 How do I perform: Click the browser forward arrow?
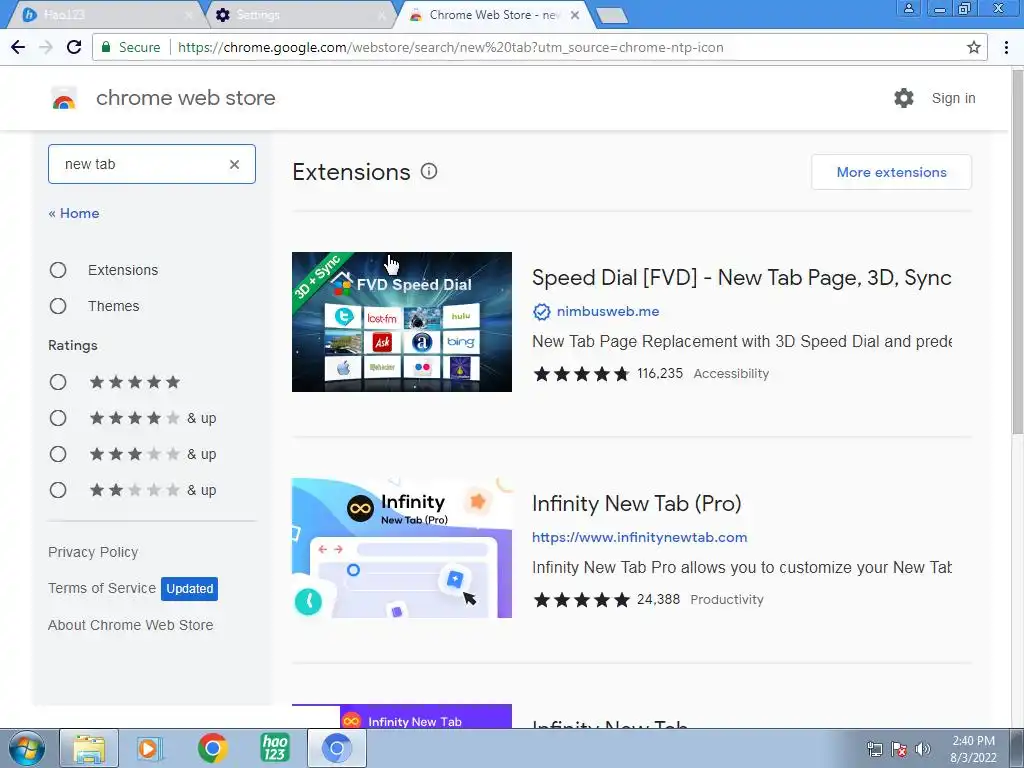tap(46, 47)
